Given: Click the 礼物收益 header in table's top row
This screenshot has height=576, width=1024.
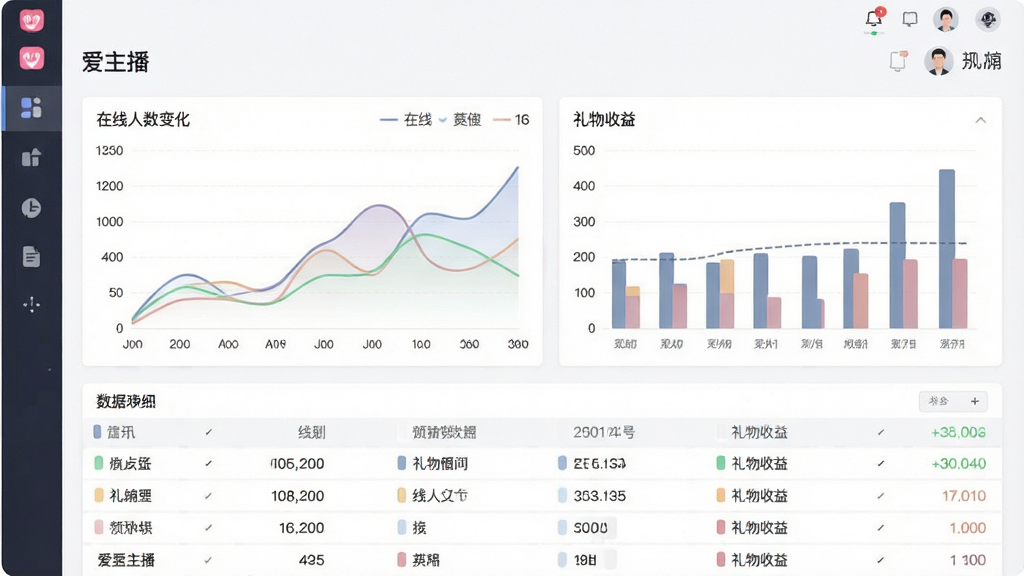Looking at the screenshot, I should [x=759, y=432].
